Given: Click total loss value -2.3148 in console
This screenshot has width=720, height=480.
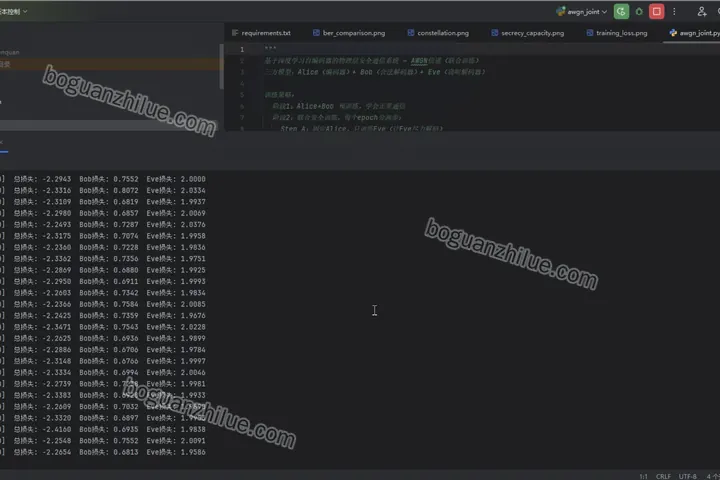Looking at the screenshot, I should point(56,361).
